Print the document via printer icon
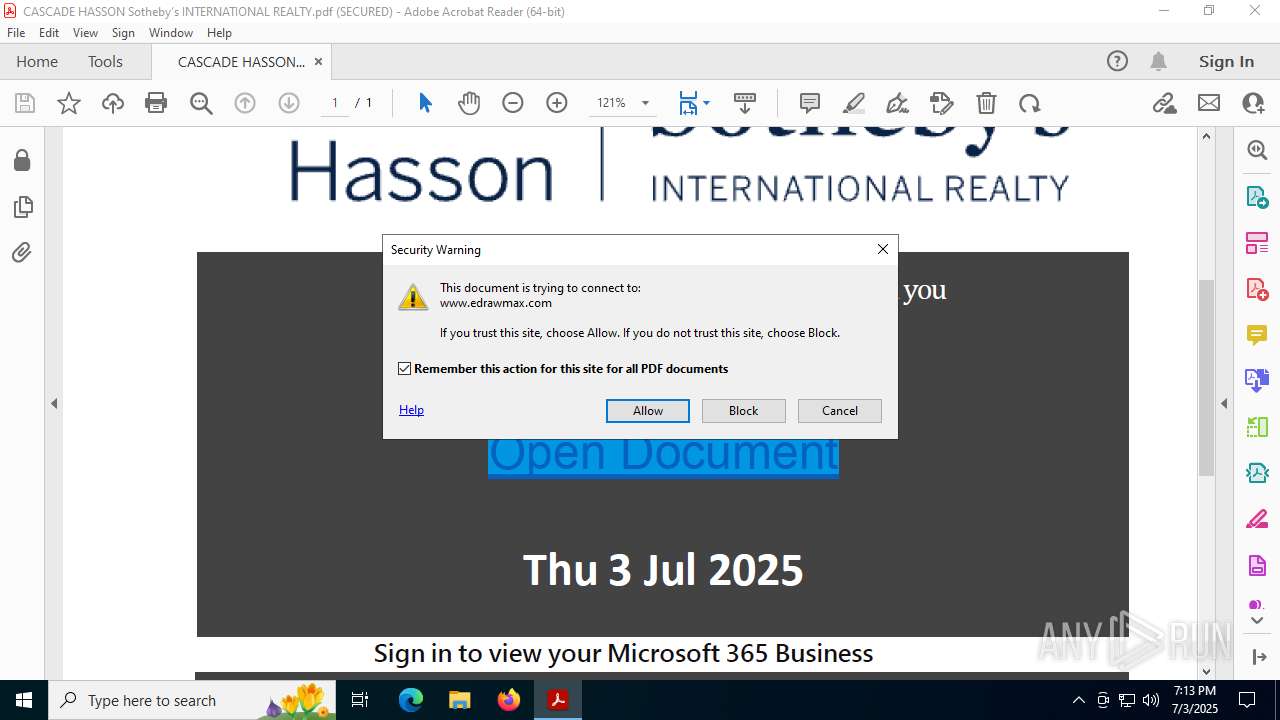 [x=156, y=103]
